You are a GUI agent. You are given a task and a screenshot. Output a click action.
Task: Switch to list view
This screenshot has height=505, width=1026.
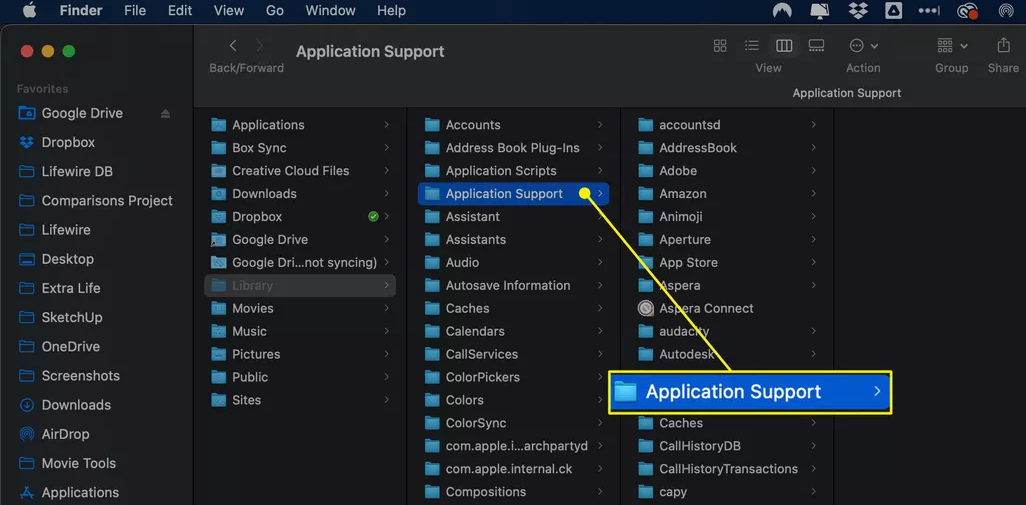[x=752, y=45]
